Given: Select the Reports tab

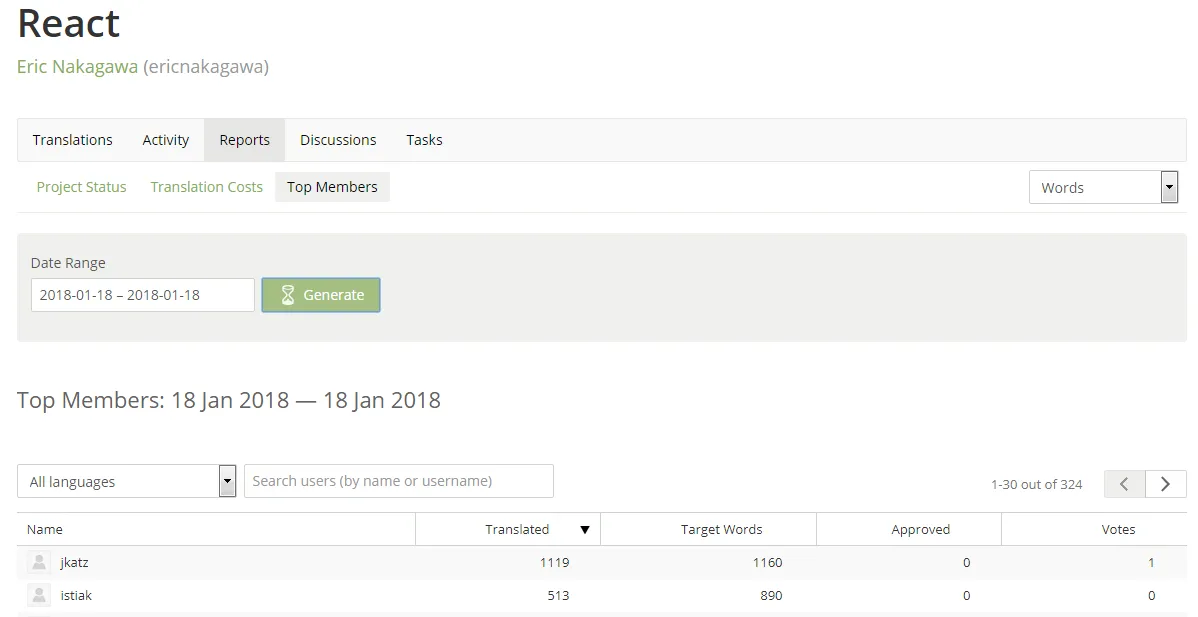Looking at the screenshot, I should point(244,140).
